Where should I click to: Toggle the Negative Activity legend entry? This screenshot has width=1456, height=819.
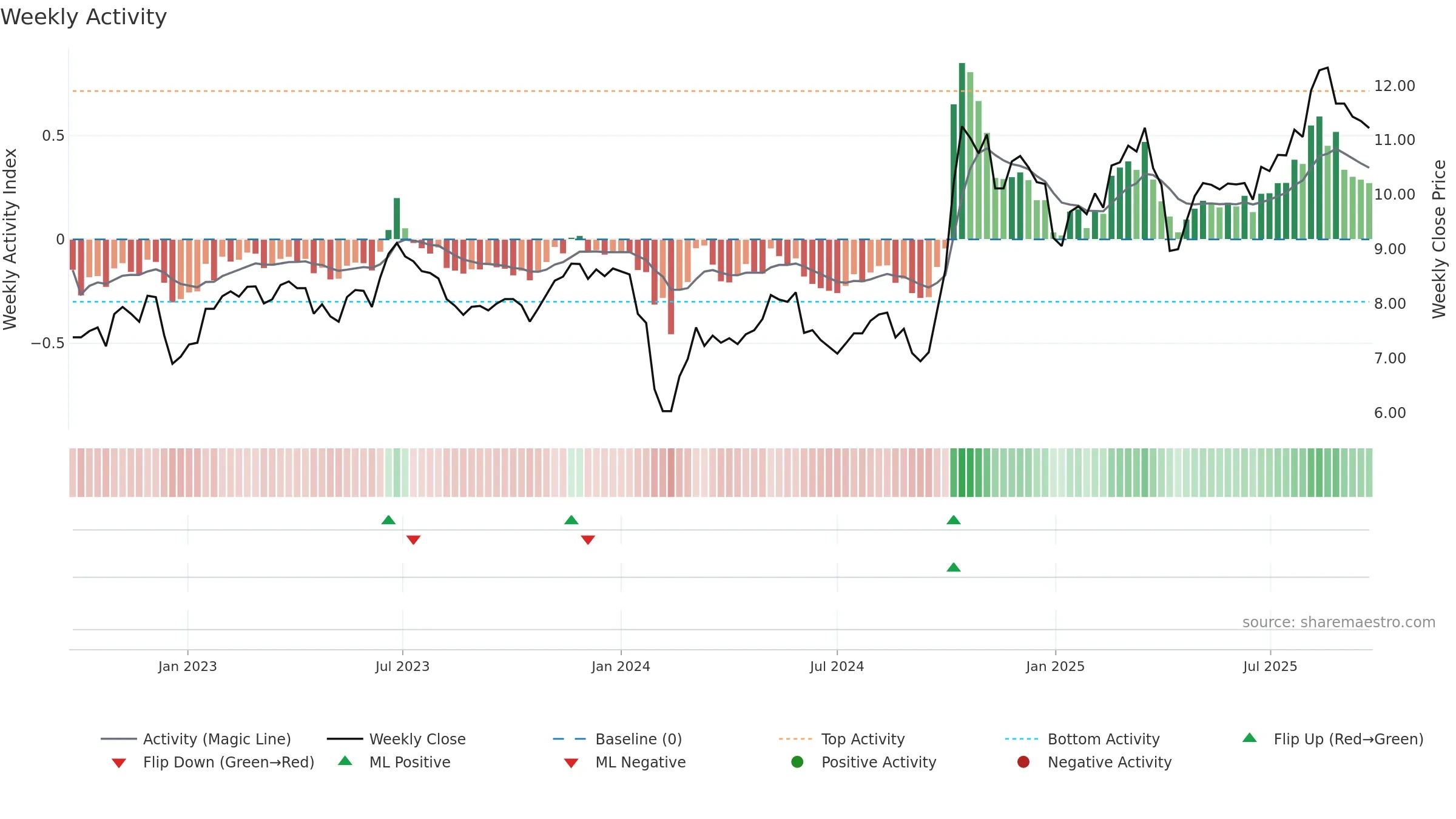coord(1094,762)
